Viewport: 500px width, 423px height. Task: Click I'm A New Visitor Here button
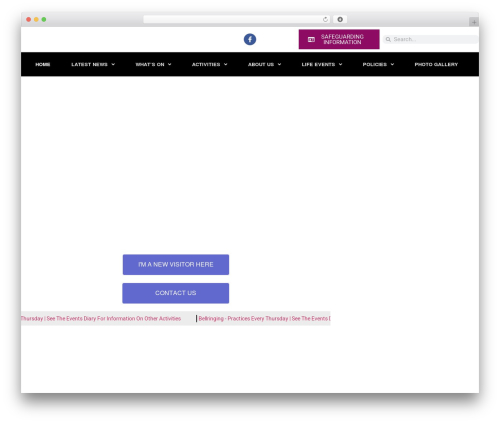[176, 265]
